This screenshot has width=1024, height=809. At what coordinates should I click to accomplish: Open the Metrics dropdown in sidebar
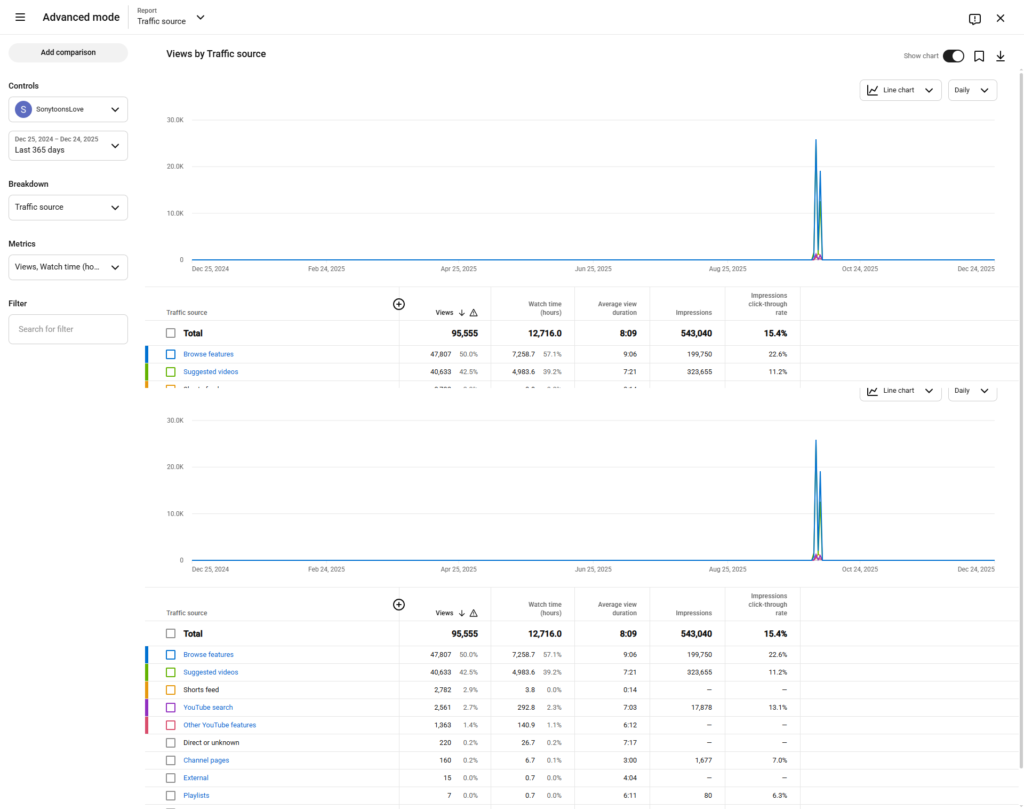[68, 267]
